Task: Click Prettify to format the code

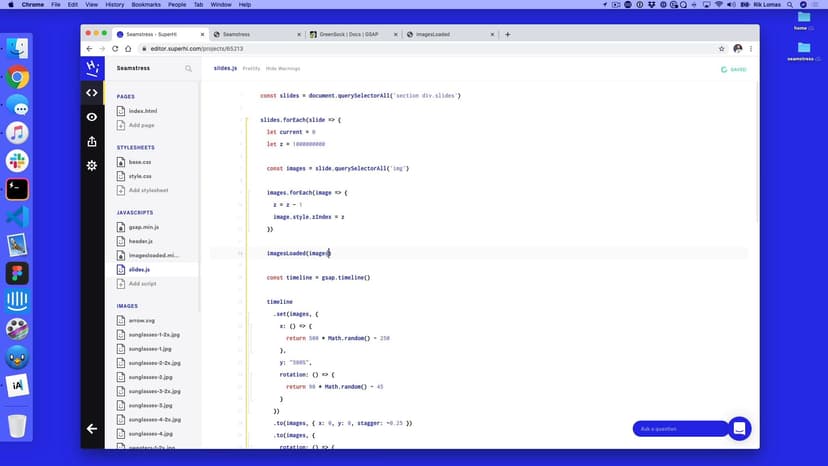Action: (x=252, y=69)
